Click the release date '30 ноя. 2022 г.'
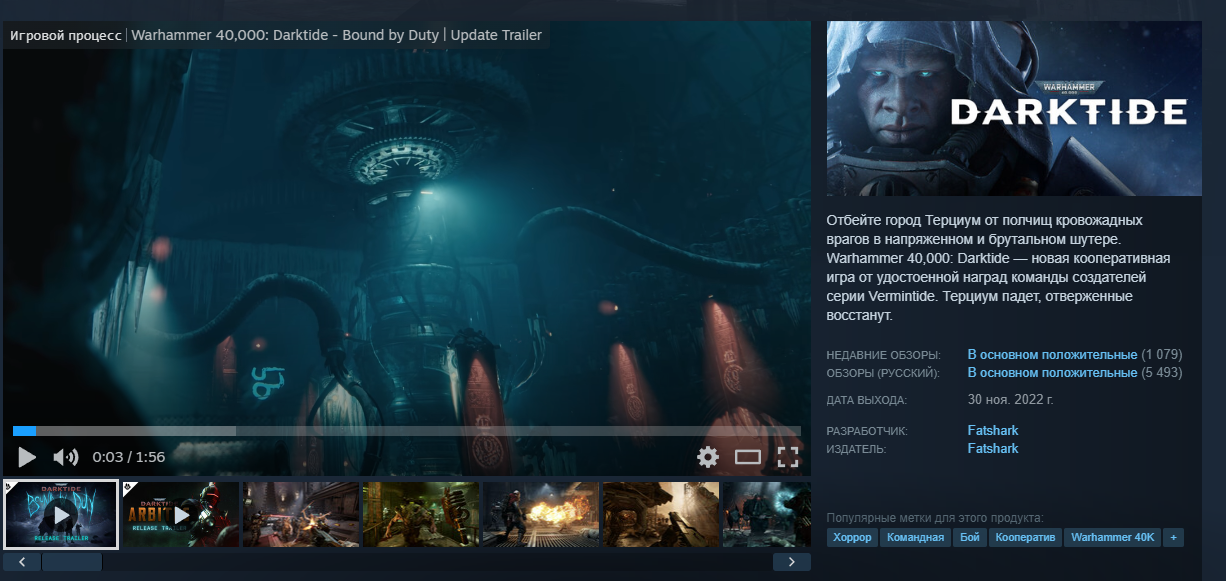 1010,399
